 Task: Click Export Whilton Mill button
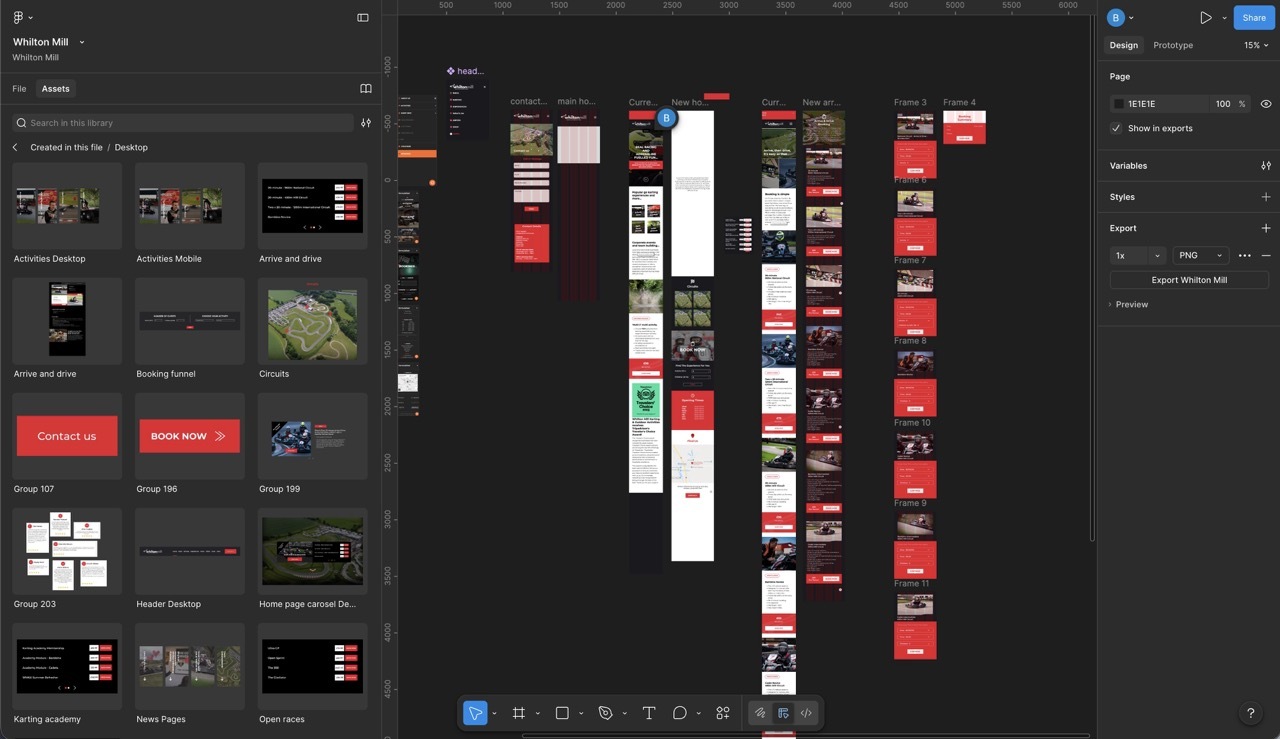pos(1189,280)
